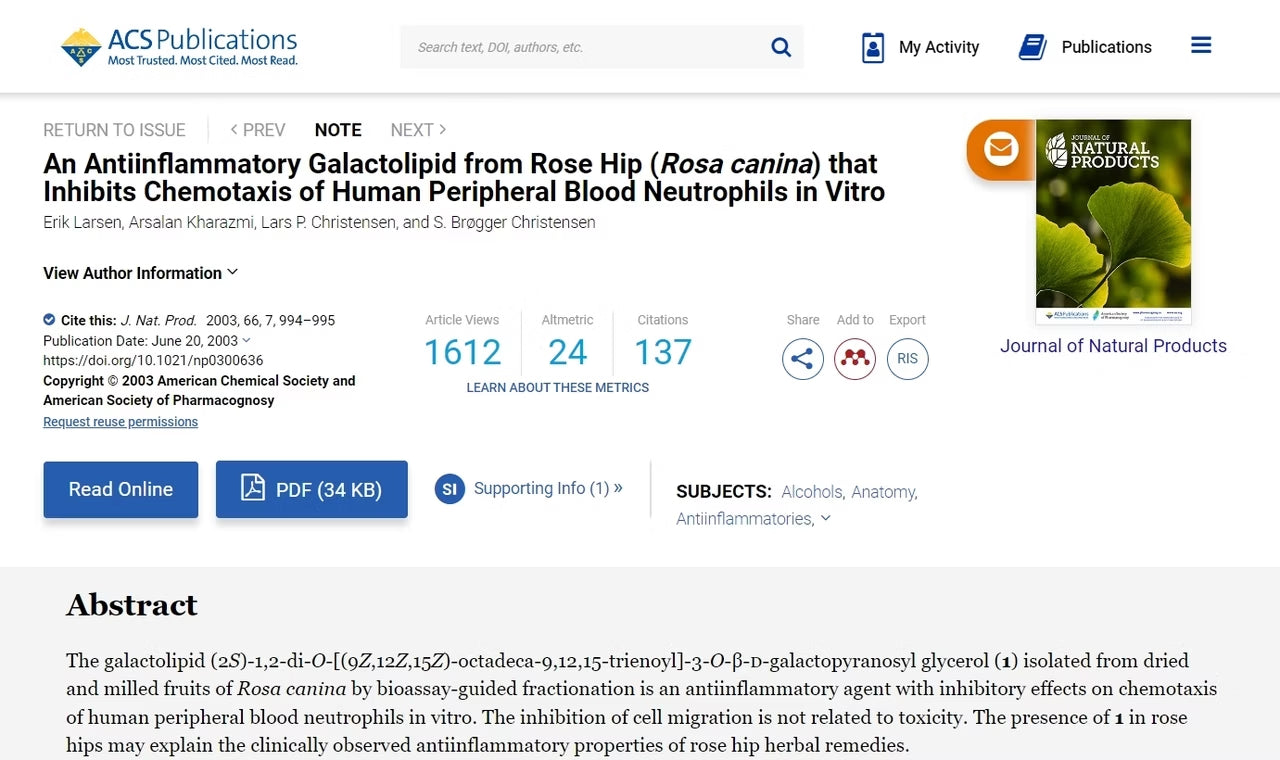1280x760 pixels.
Task: Open My Activity icon
Action: click(x=873, y=47)
